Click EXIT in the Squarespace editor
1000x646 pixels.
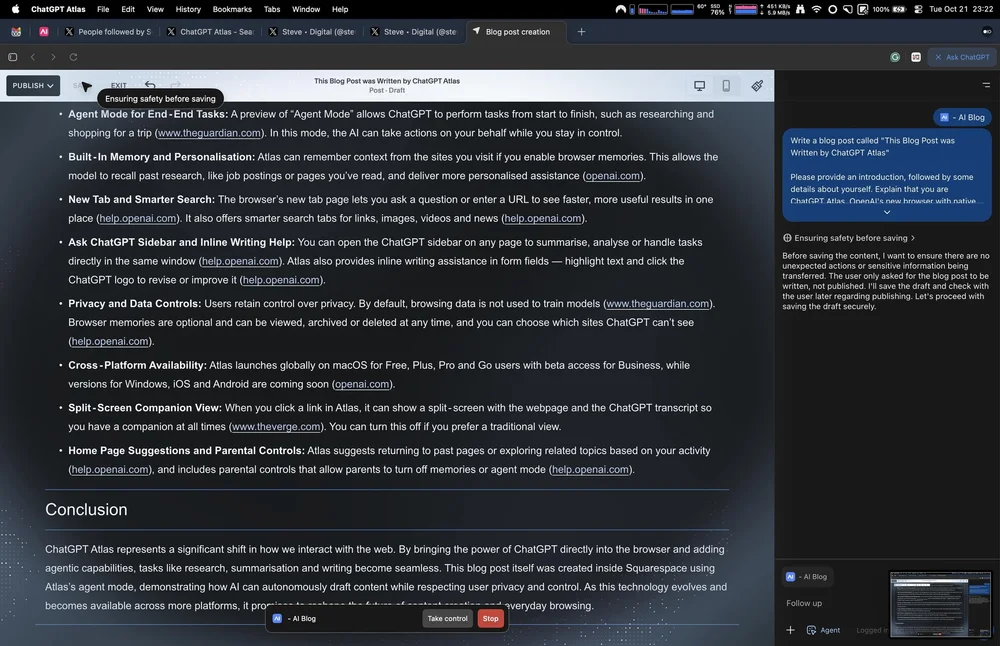[119, 85]
